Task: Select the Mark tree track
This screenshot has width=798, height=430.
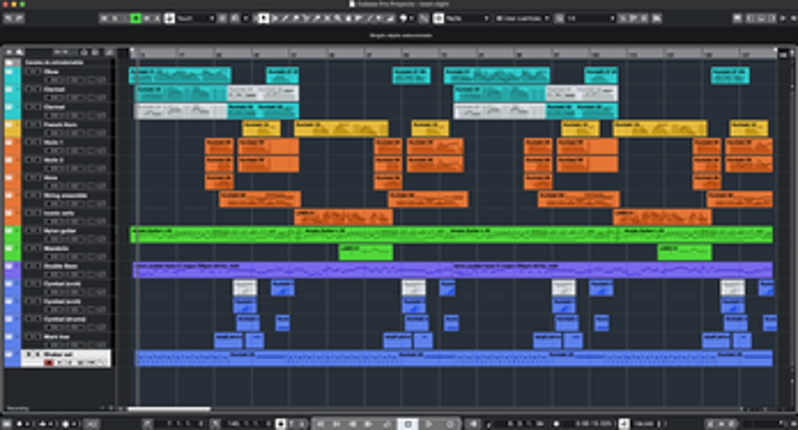Action: coord(67,340)
